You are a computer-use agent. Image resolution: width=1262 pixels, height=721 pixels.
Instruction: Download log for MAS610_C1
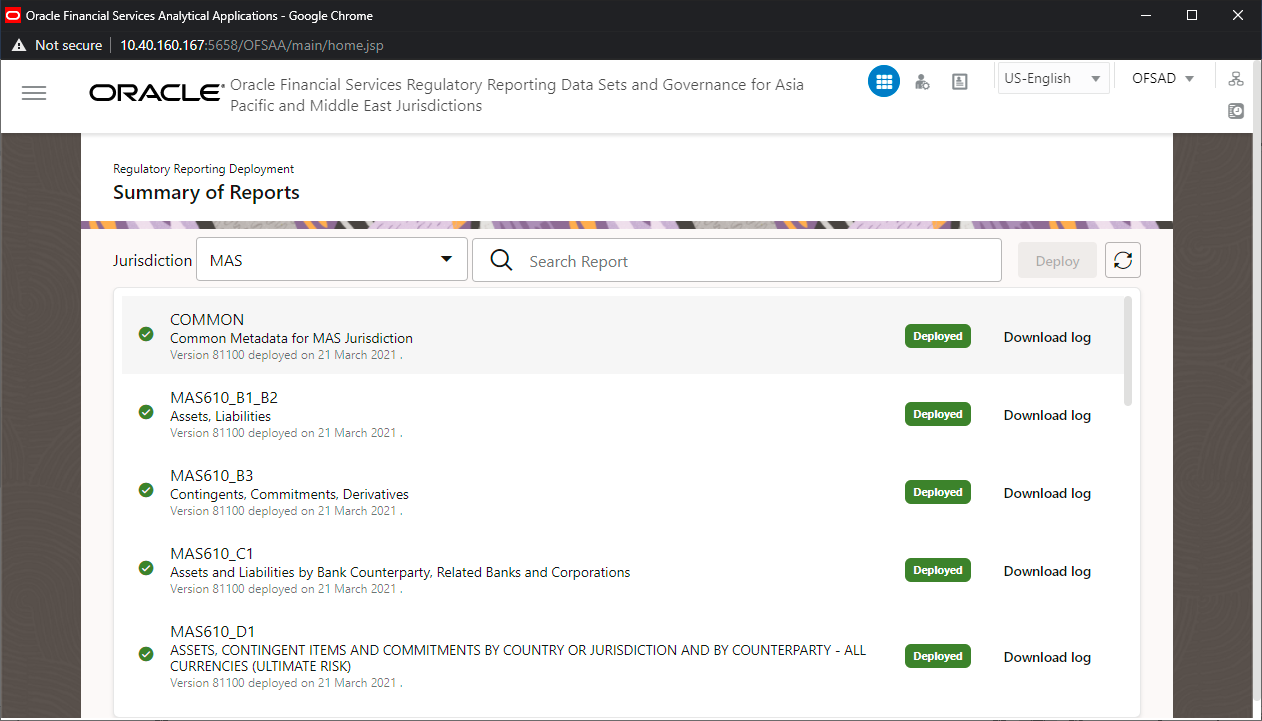(x=1047, y=571)
